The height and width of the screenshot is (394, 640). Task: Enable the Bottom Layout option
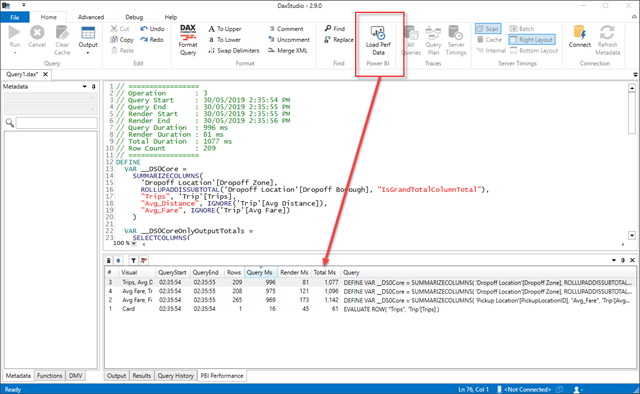coord(534,51)
